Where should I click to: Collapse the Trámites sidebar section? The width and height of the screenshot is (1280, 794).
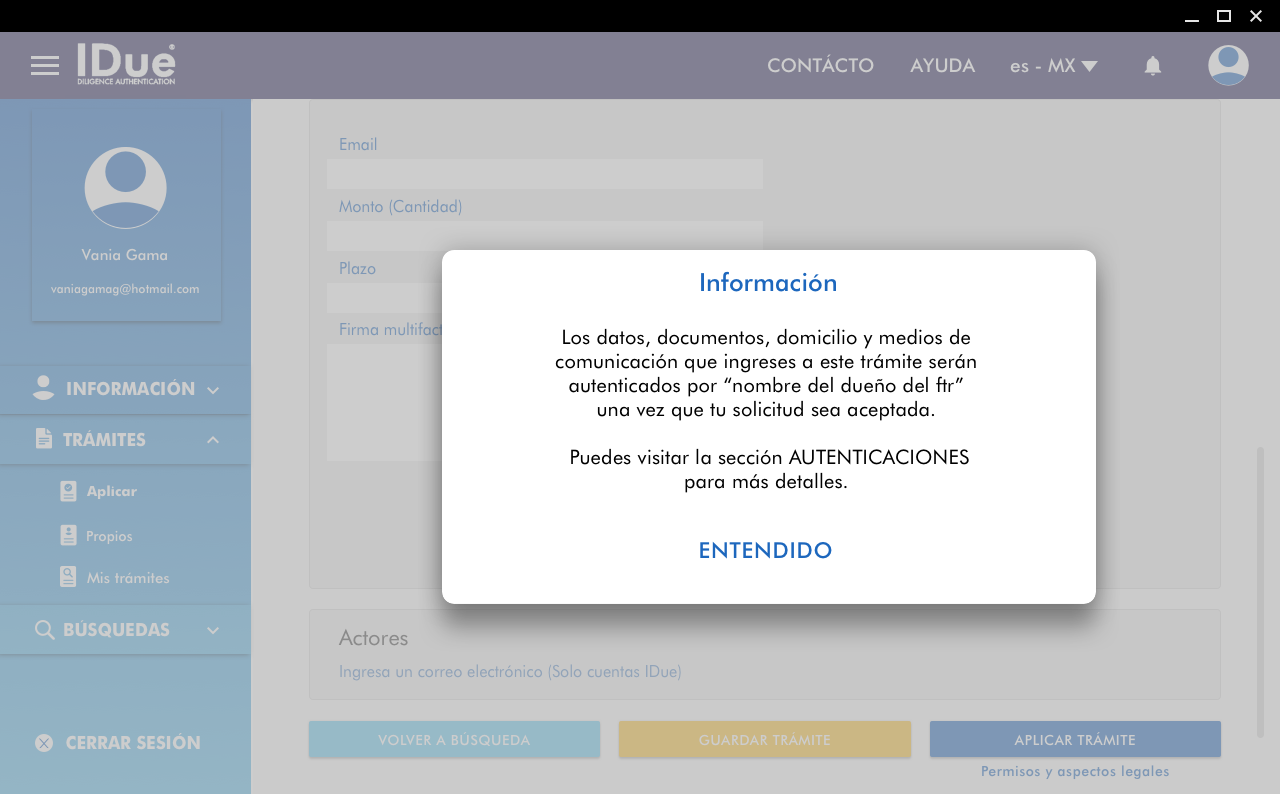click(x=125, y=440)
